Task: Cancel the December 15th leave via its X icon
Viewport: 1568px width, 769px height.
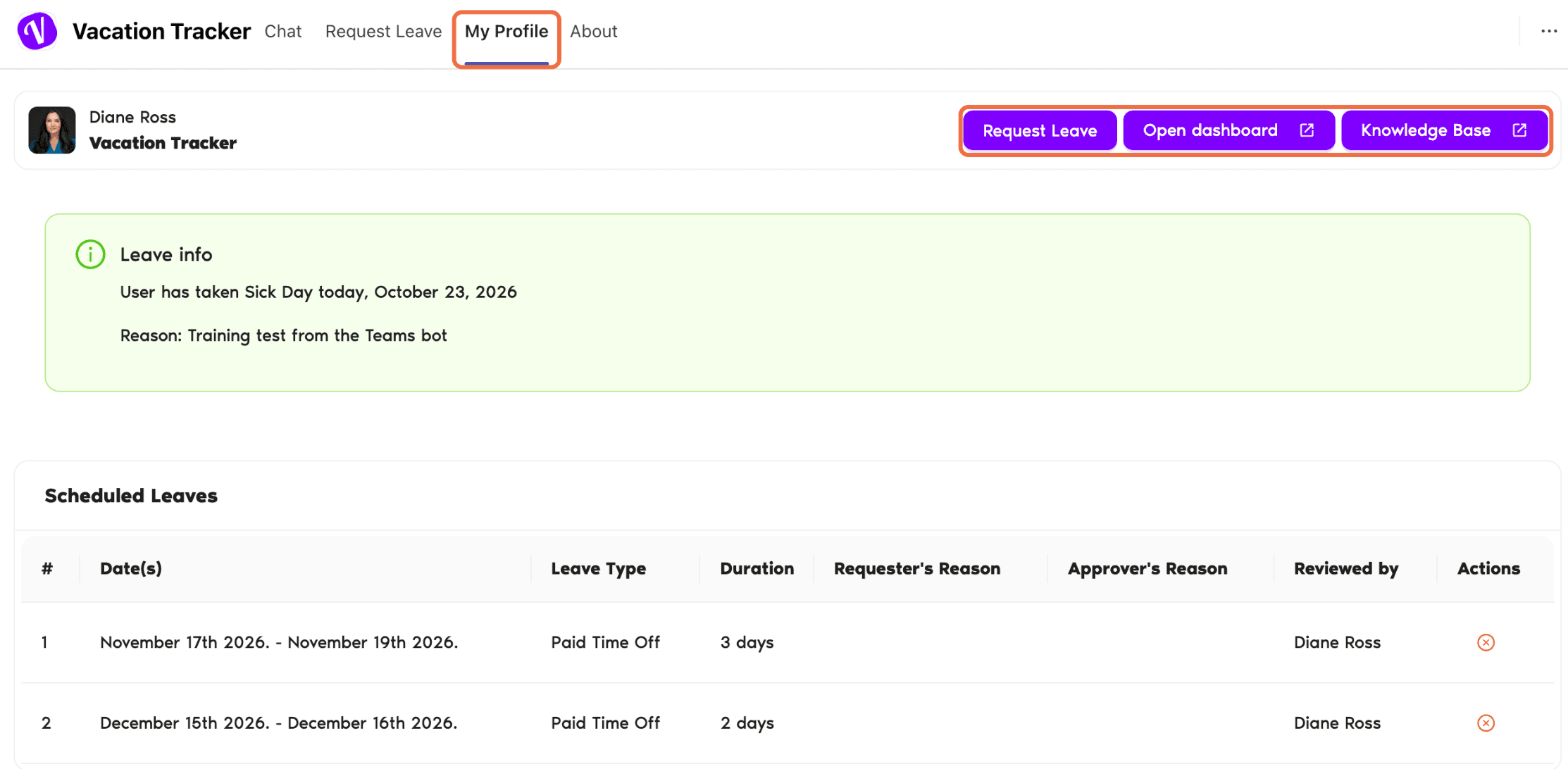Action: coord(1486,723)
